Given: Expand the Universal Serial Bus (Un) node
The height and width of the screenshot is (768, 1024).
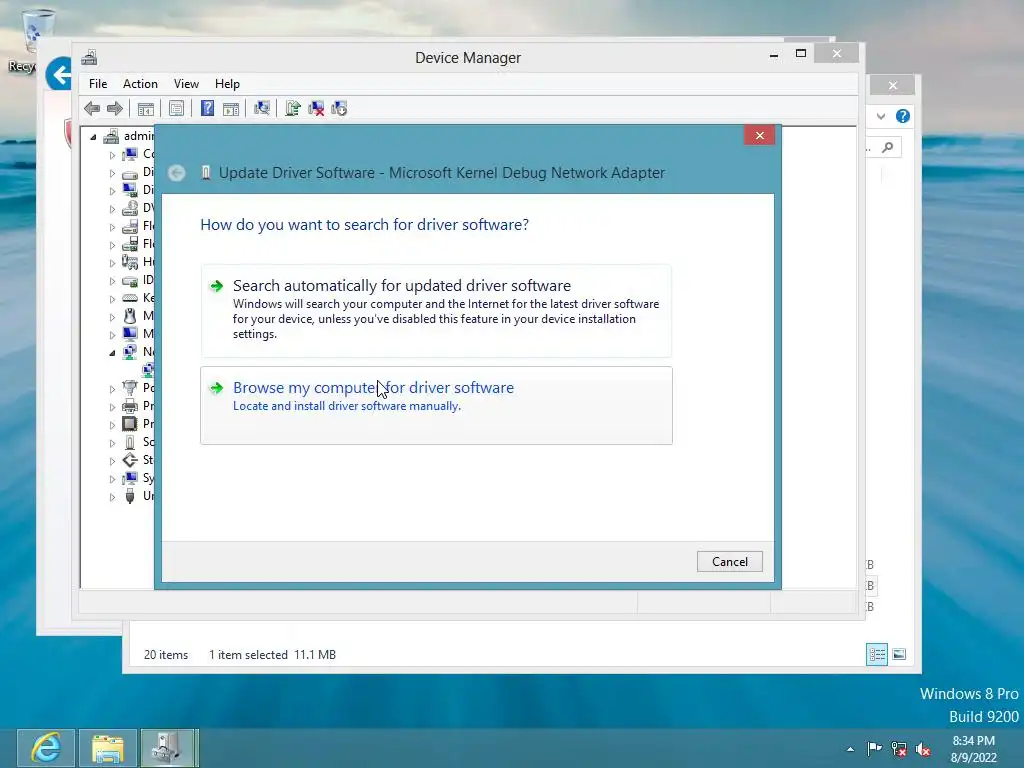Looking at the screenshot, I should (x=112, y=496).
